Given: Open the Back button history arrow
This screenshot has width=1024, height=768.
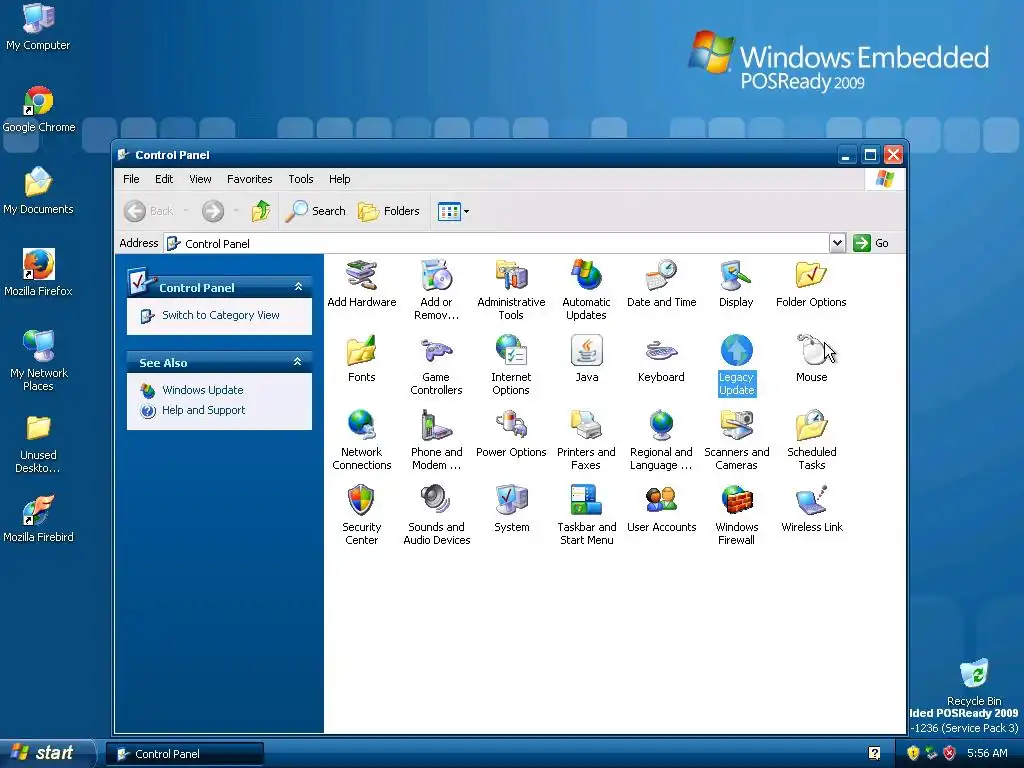Looking at the screenshot, I should pyautogui.click(x=186, y=210).
